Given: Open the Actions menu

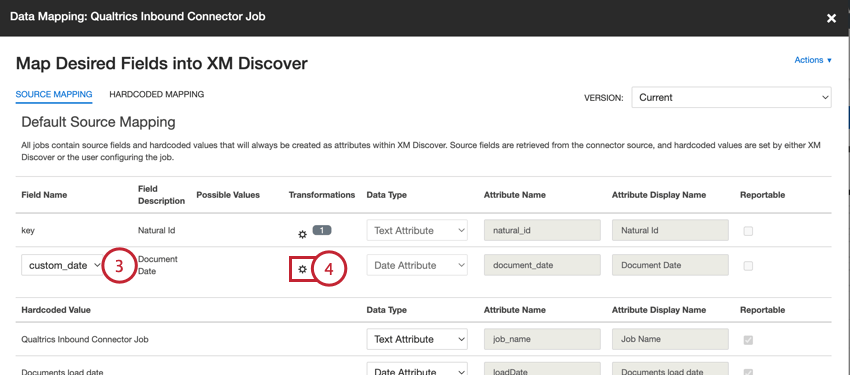Looking at the screenshot, I should pyautogui.click(x=813, y=60).
